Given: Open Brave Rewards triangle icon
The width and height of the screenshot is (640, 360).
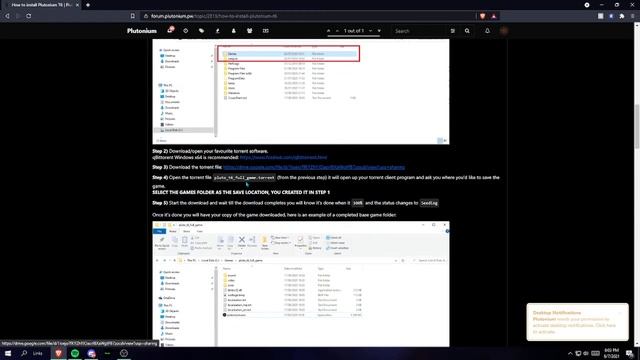Looking at the screenshot, I should [493, 16].
